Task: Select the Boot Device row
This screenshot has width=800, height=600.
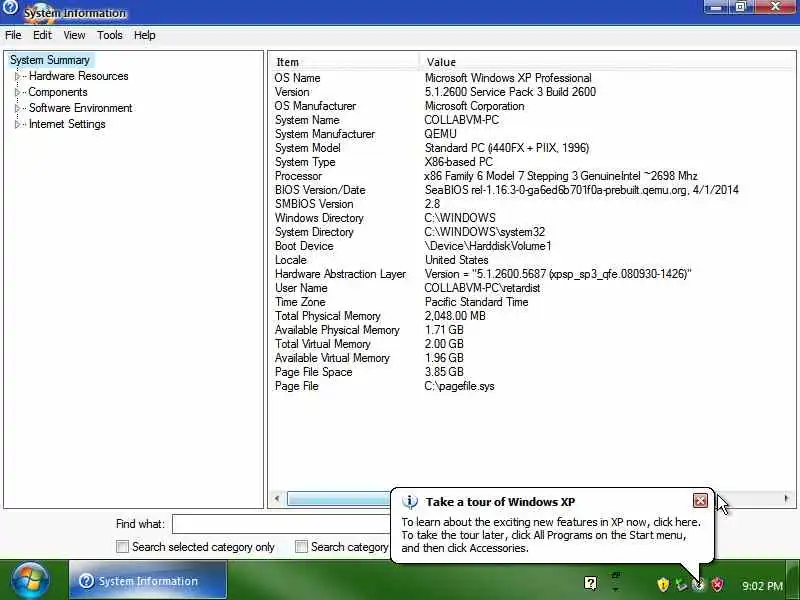Action: coord(532,246)
